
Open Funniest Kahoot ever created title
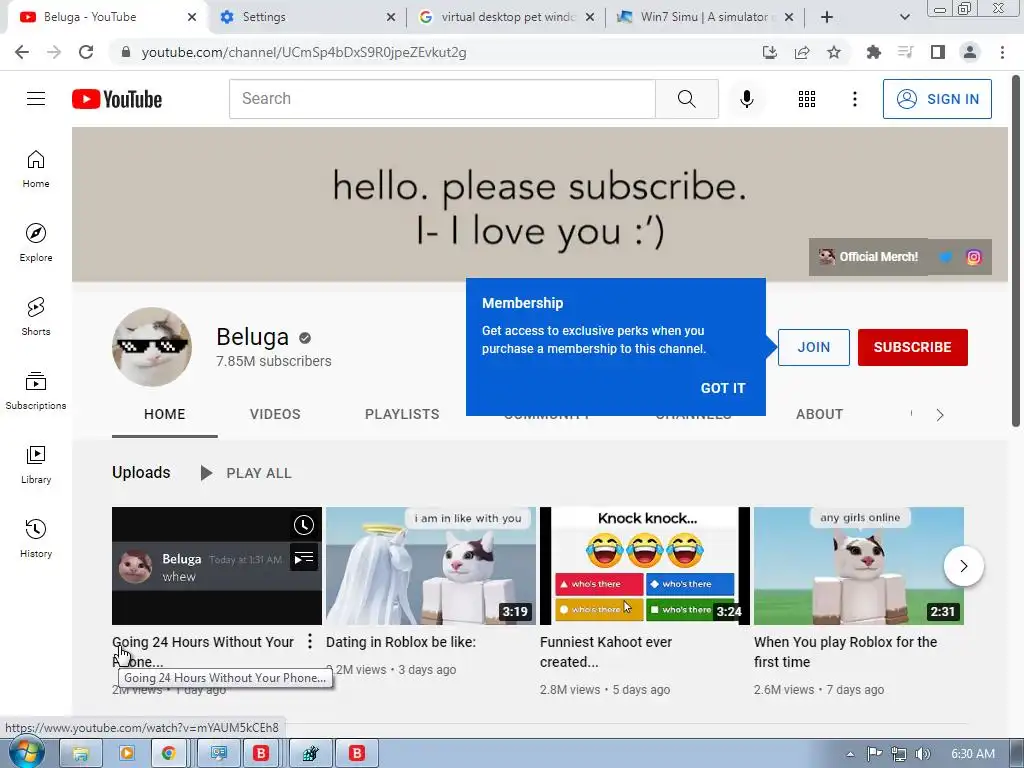(605, 652)
